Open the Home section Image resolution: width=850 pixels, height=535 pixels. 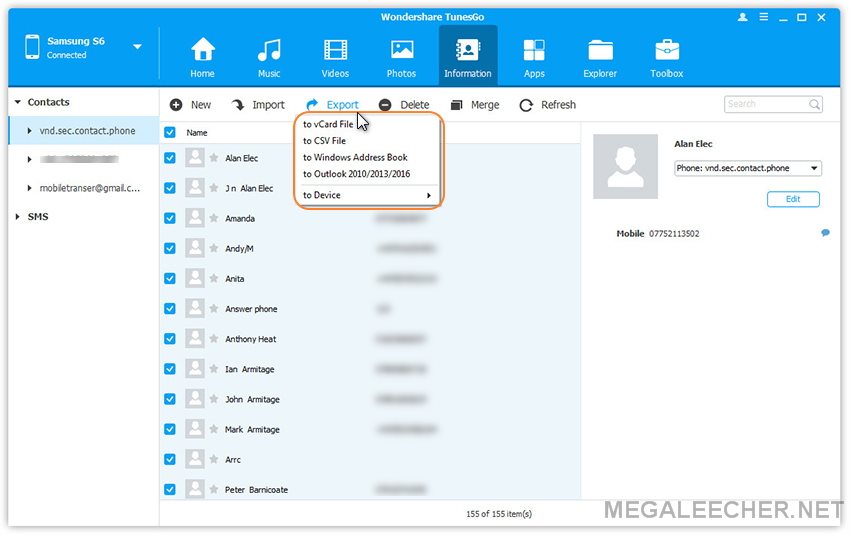click(202, 57)
